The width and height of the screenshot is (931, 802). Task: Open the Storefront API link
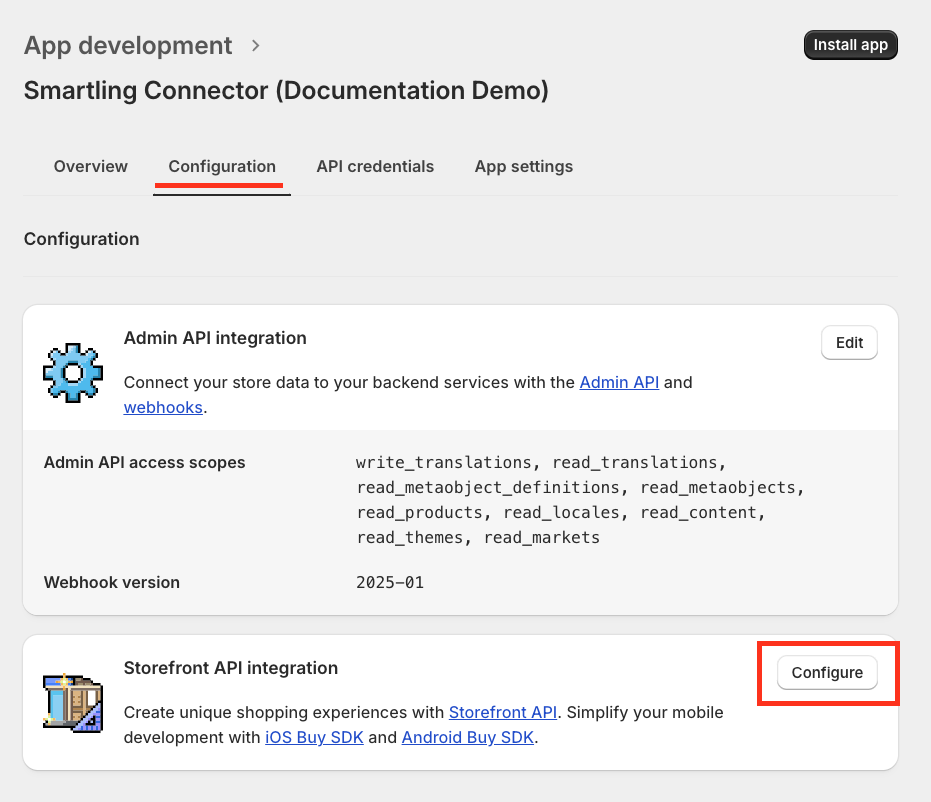click(503, 712)
